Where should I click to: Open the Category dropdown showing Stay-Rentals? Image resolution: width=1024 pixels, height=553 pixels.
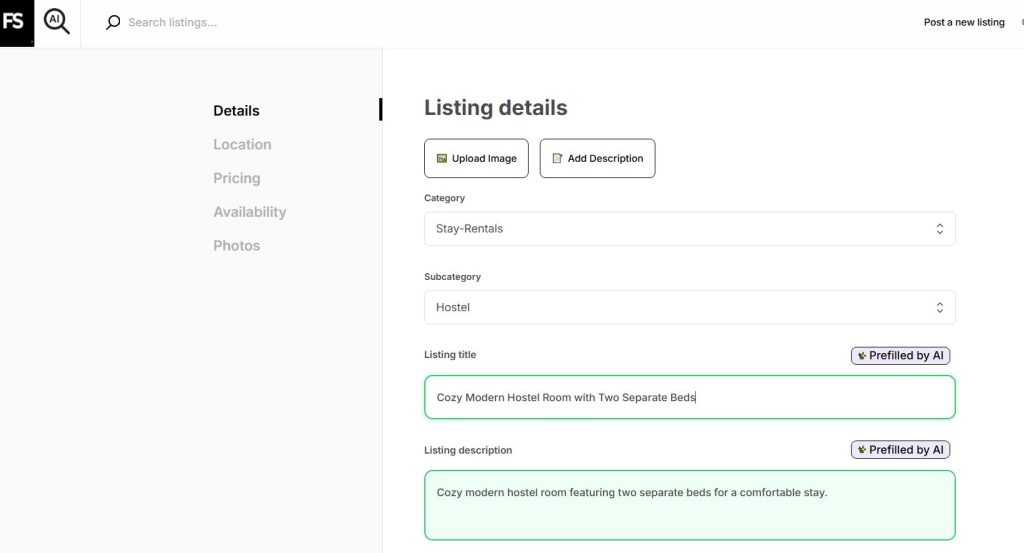click(689, 229)
